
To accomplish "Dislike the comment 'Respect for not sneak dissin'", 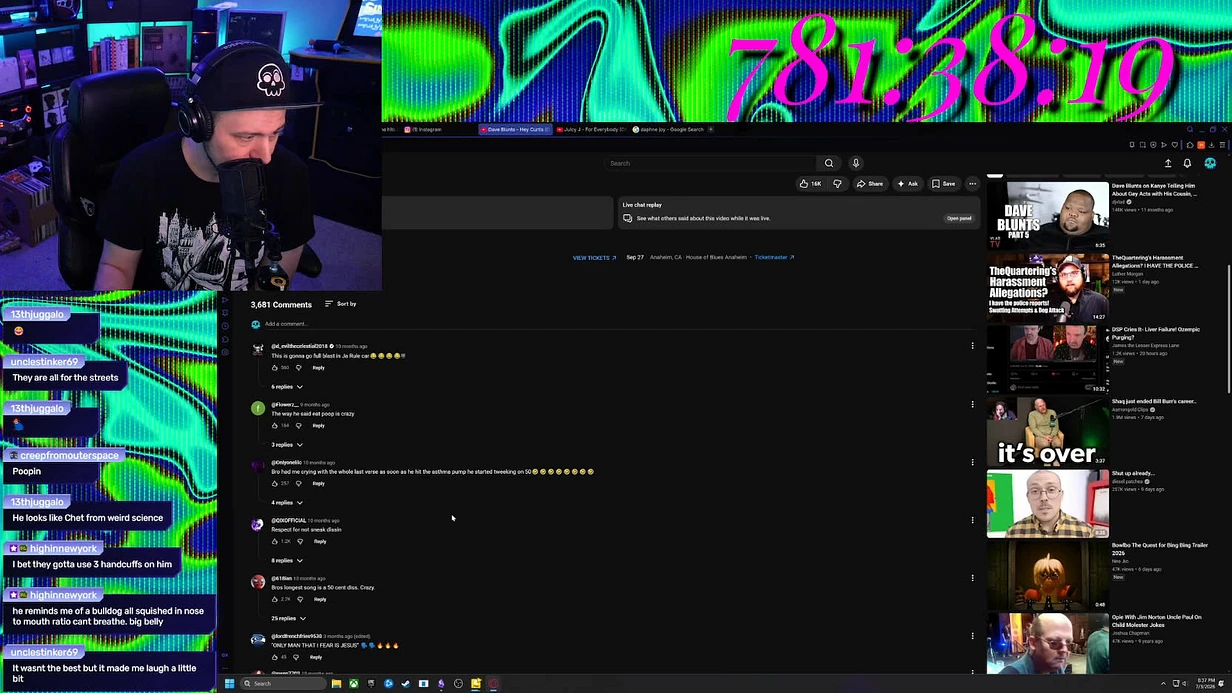I will [299, 541].
